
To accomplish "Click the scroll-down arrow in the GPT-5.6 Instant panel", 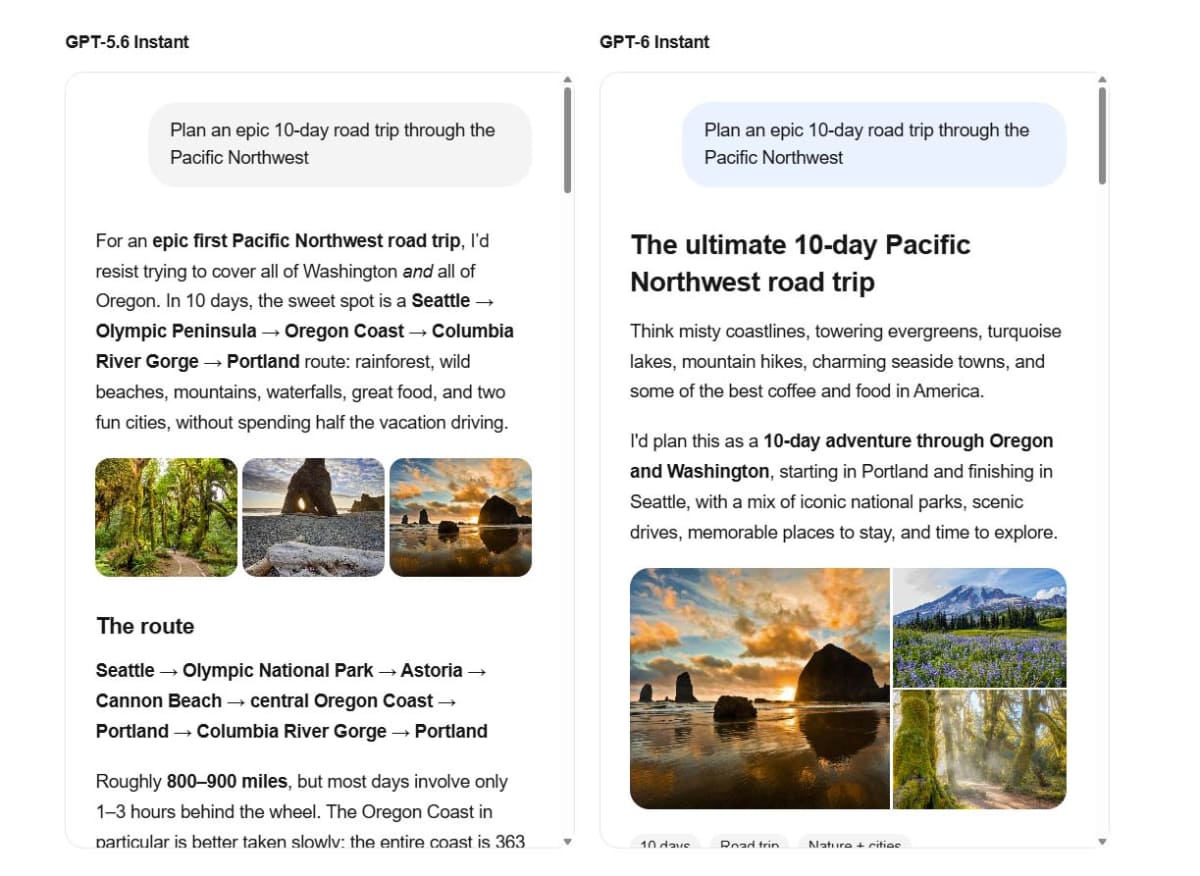I will pyautogui.click(x=567, y=842).
